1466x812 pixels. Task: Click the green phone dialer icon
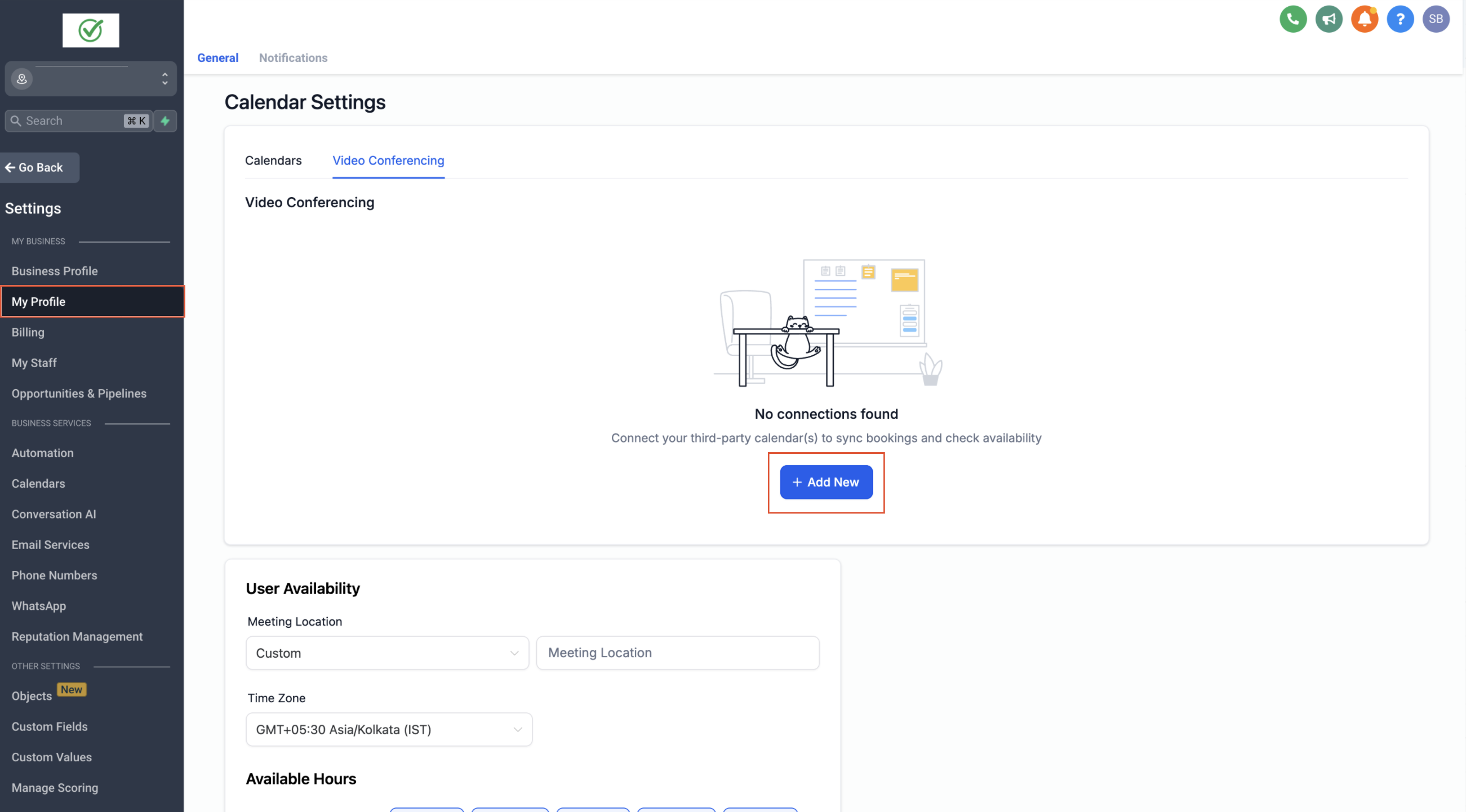1292,19
